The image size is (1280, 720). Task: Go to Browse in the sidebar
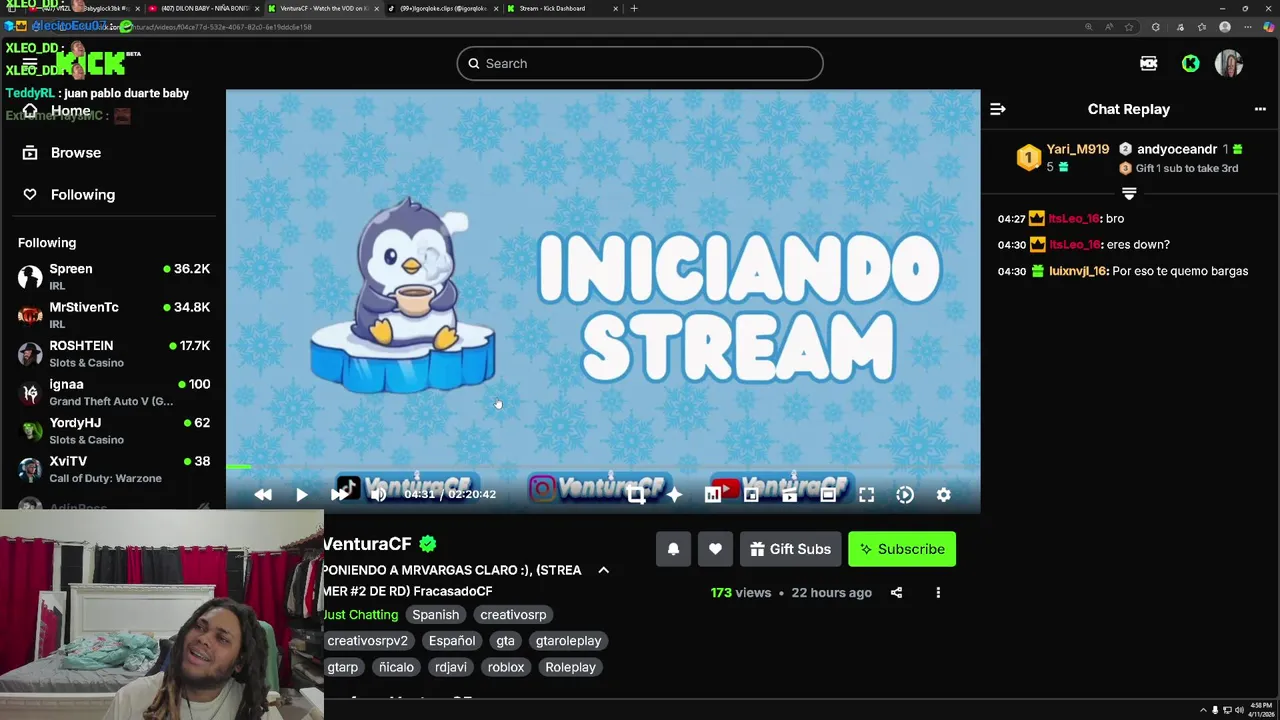pyautogui.click(x=76, y=153)
